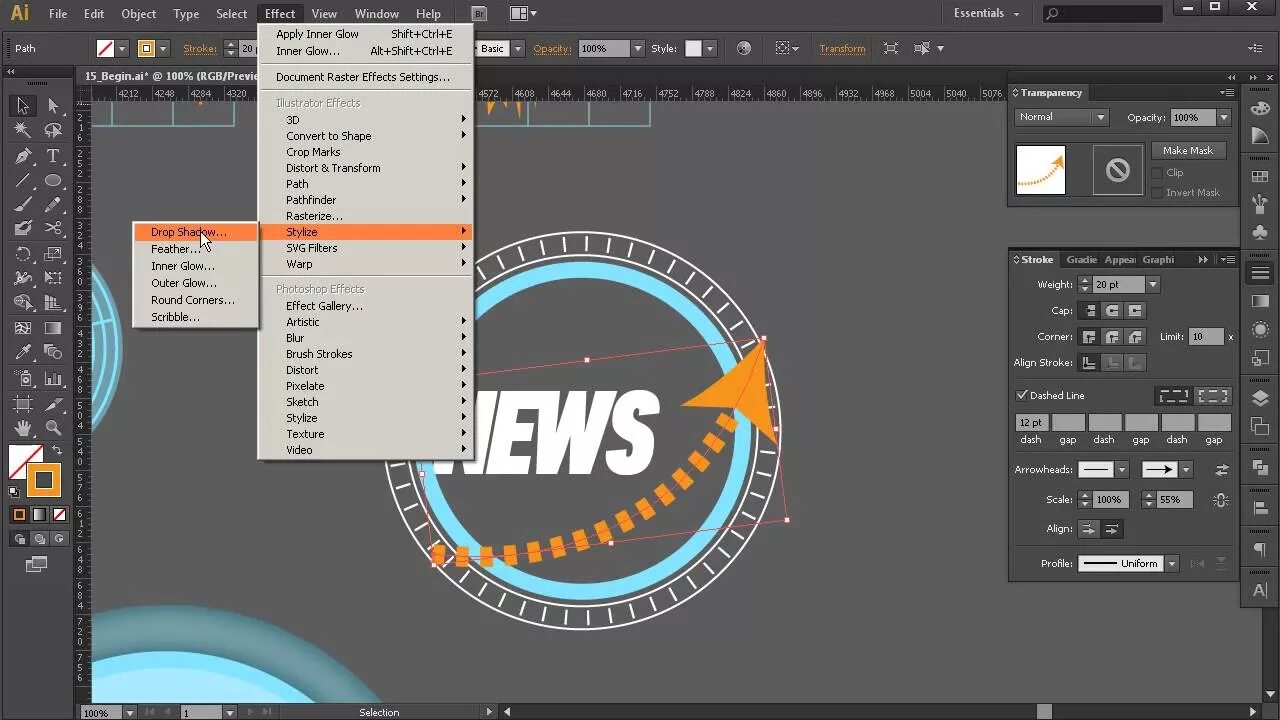This screenshot has width=1280, height=720.
Task: Open the Object menu
Action: pyautogui.click(x=138, y=14)
